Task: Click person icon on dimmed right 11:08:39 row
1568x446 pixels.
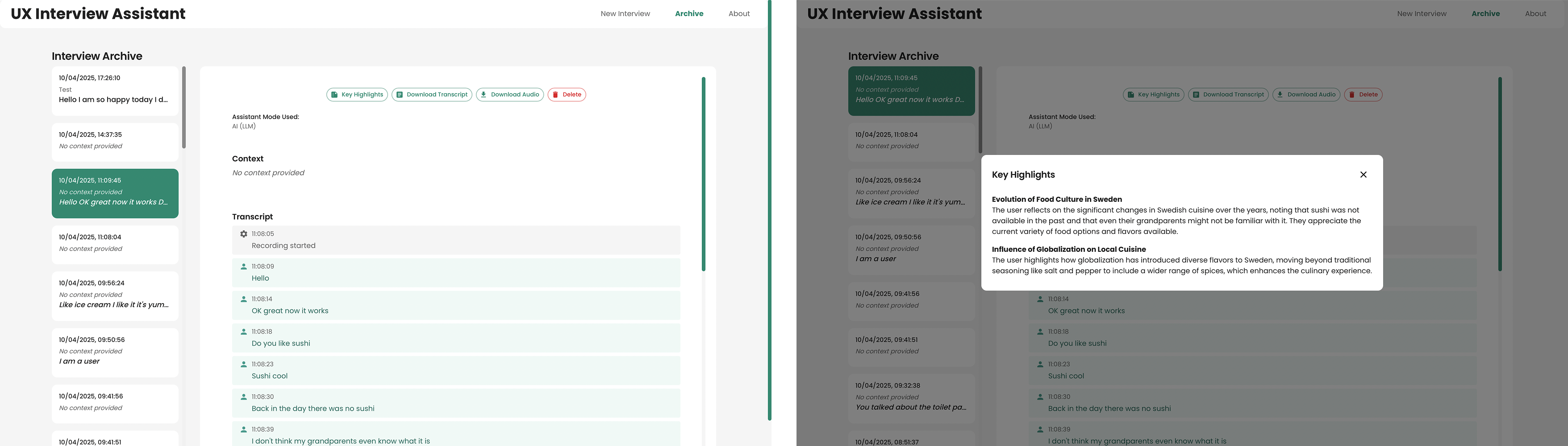Action: 1040,429
